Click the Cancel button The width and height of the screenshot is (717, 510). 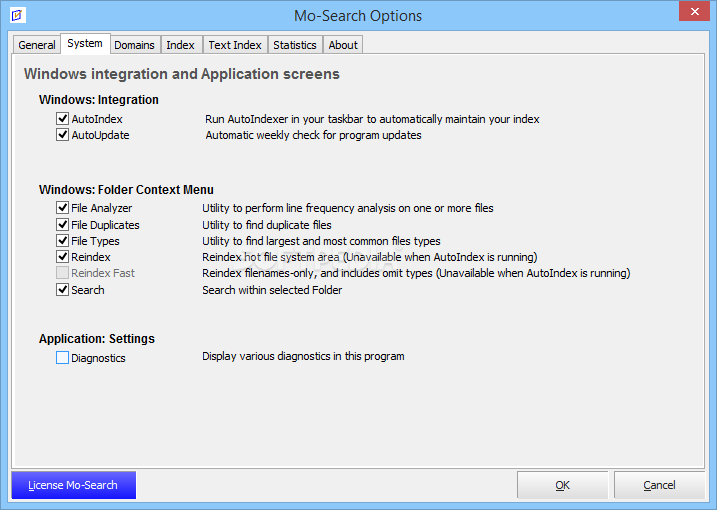coord(659,485)
